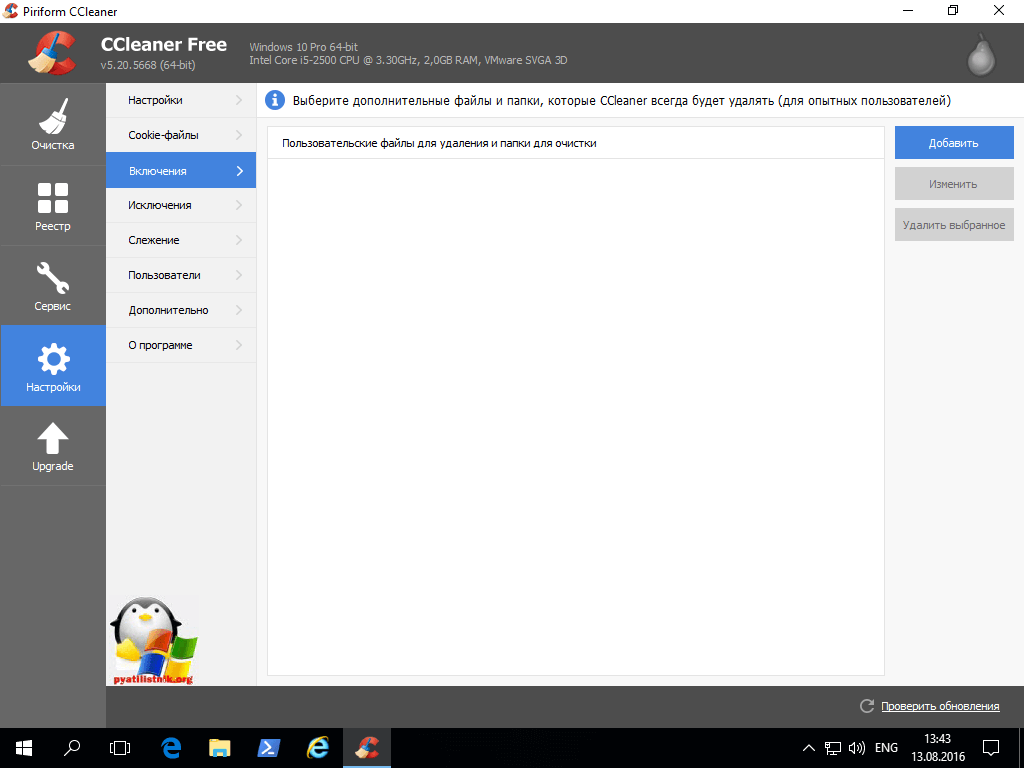Open the Реестр registry section
The width and height of the screenshot is (1024, 768).
pos(52,206)
